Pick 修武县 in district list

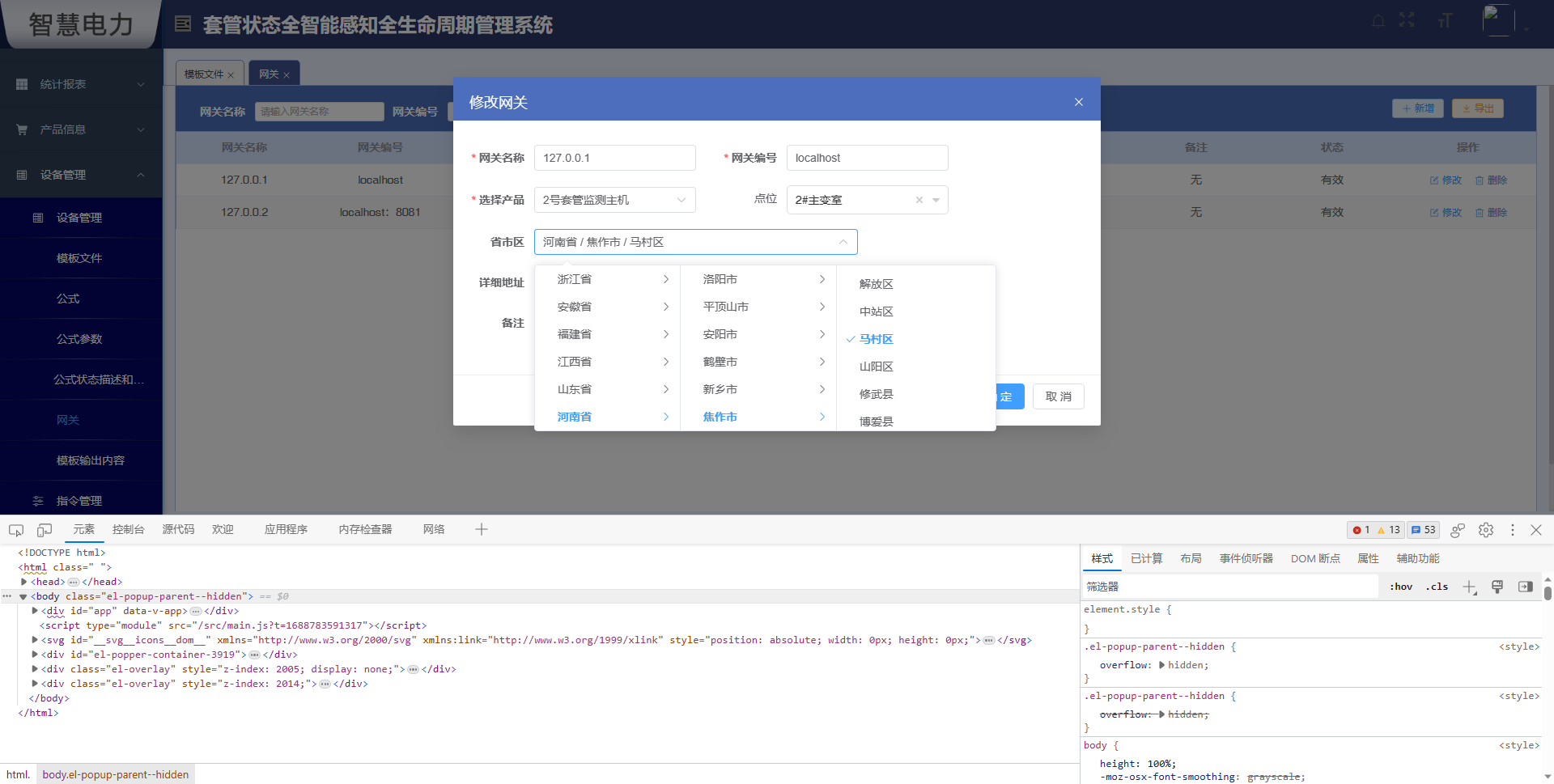point(916,394)
